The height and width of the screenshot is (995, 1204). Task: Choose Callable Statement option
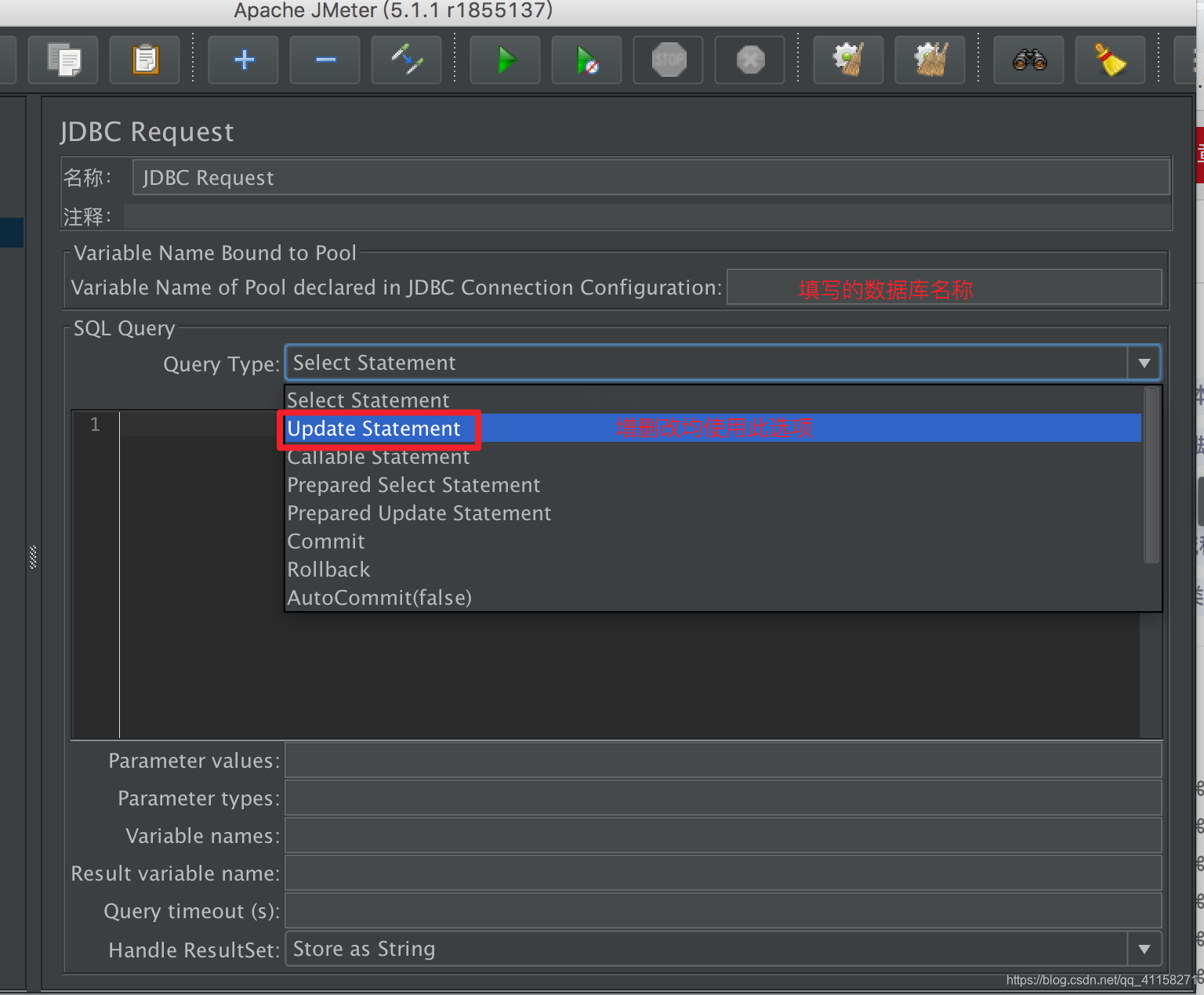[713, 457]
